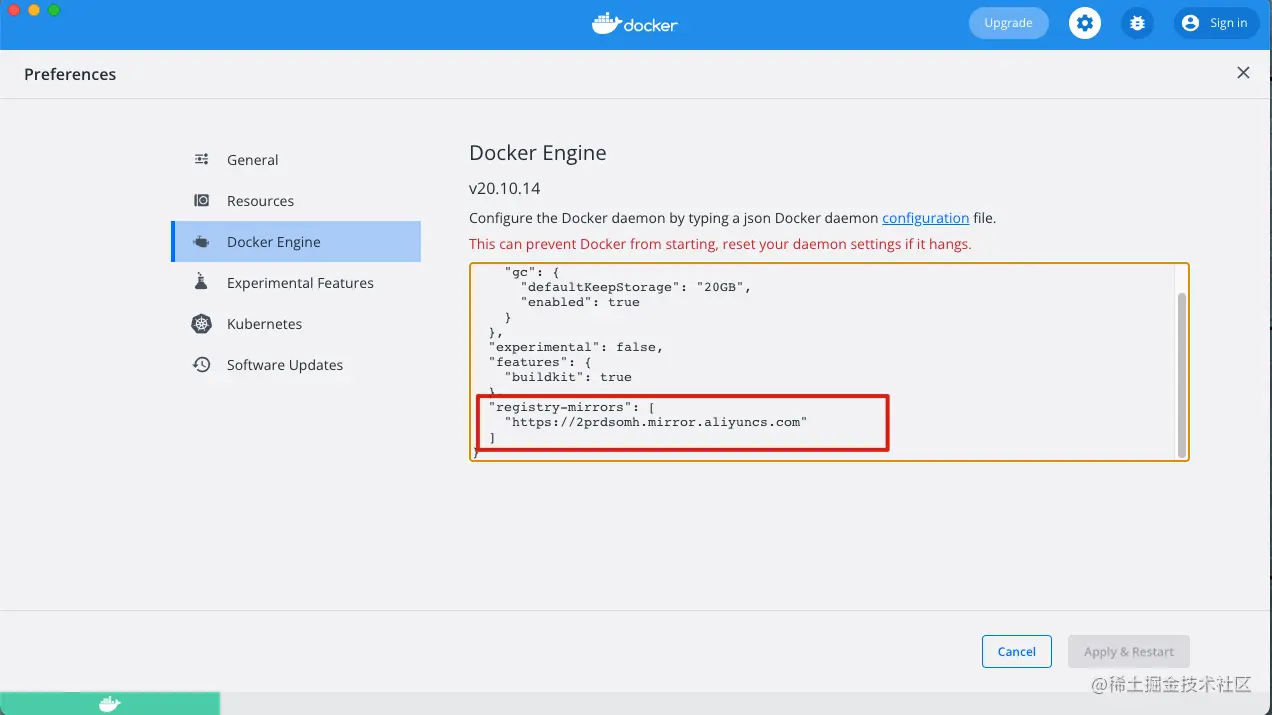The width and height of the screenshot is (1272, 715).
Task: Click the Cancel button
Action: click(1016, 651)
